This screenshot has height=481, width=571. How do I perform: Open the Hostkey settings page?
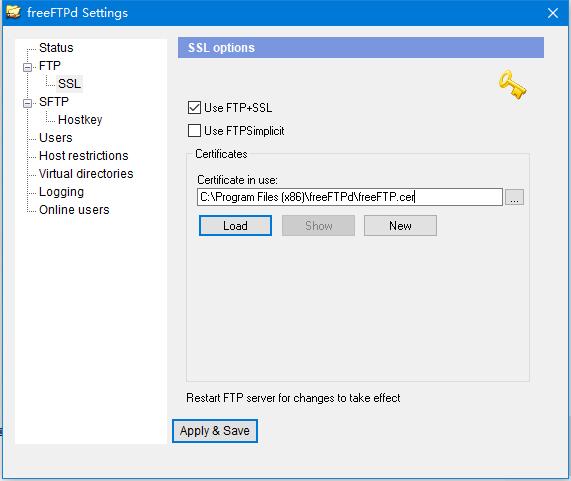click(80, 120)
